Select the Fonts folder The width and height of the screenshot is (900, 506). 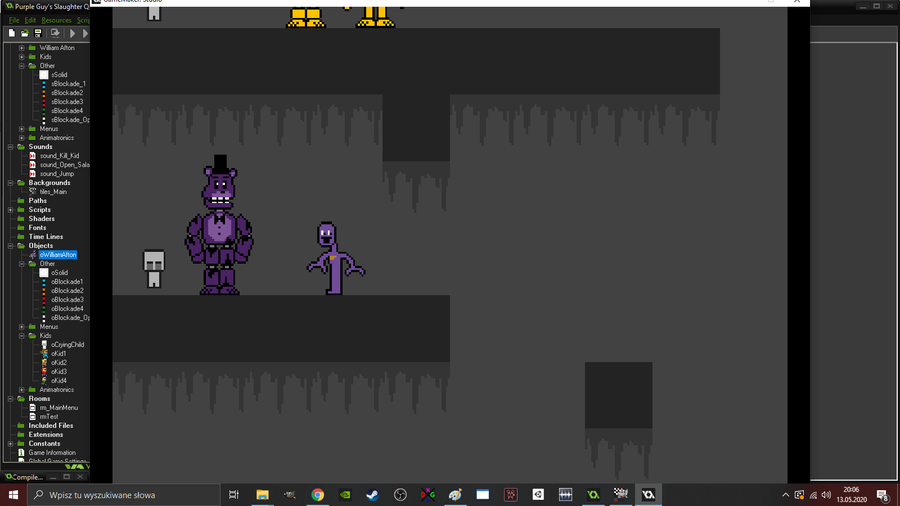coord(37,228)
